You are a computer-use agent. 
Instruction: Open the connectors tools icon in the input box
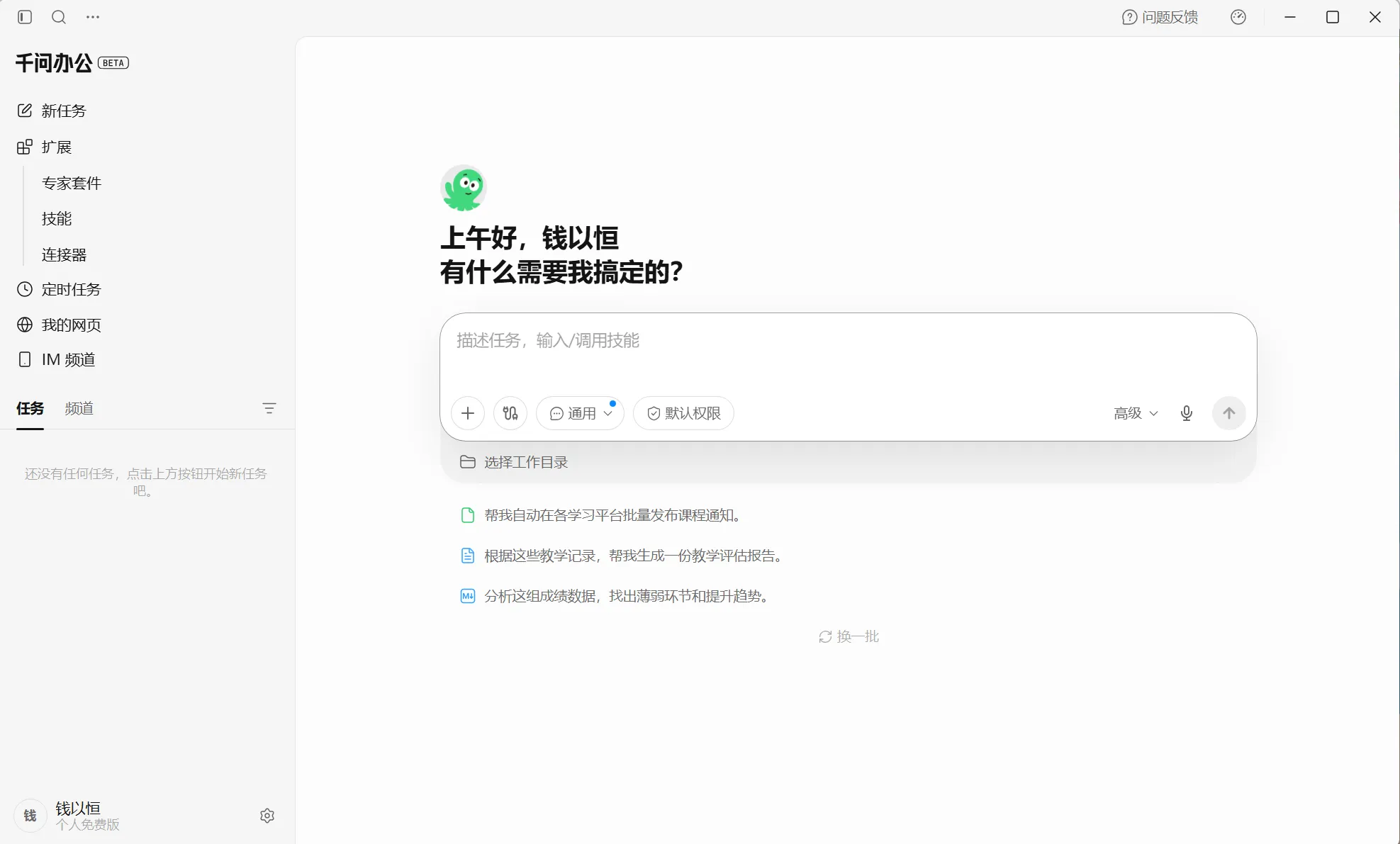510,413
